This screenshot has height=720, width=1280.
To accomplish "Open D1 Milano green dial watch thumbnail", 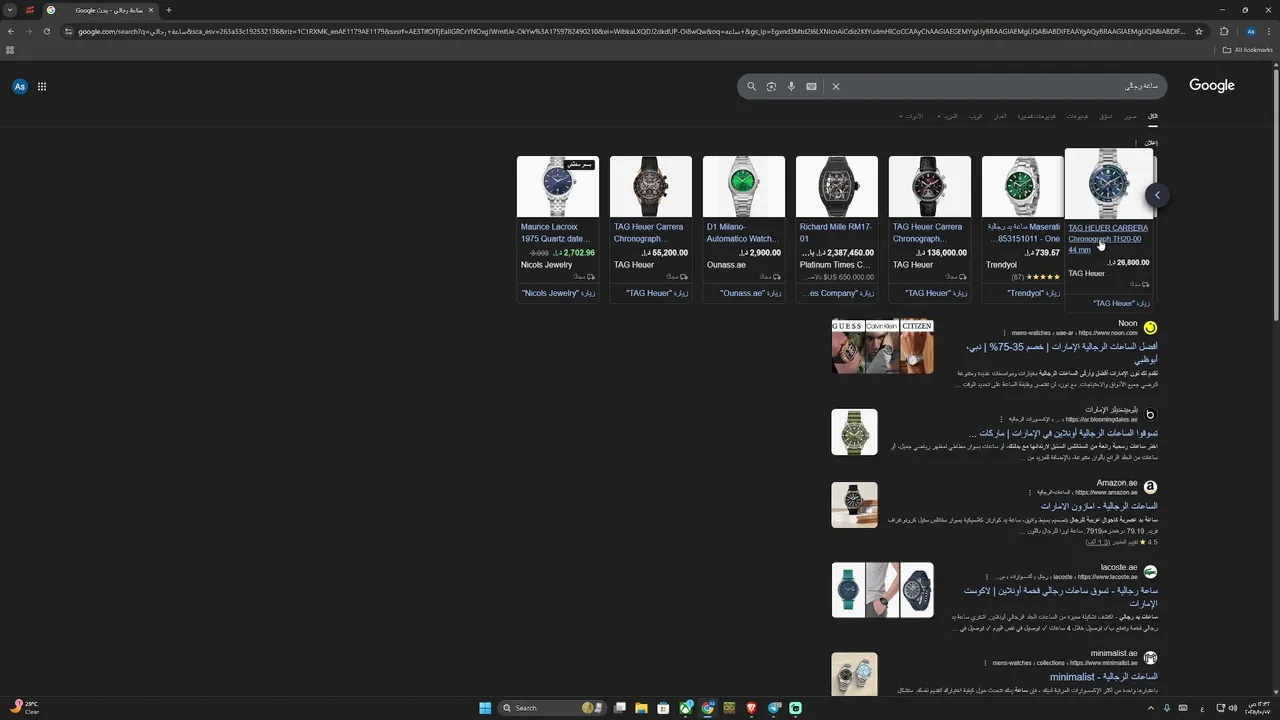I will 744,186.
